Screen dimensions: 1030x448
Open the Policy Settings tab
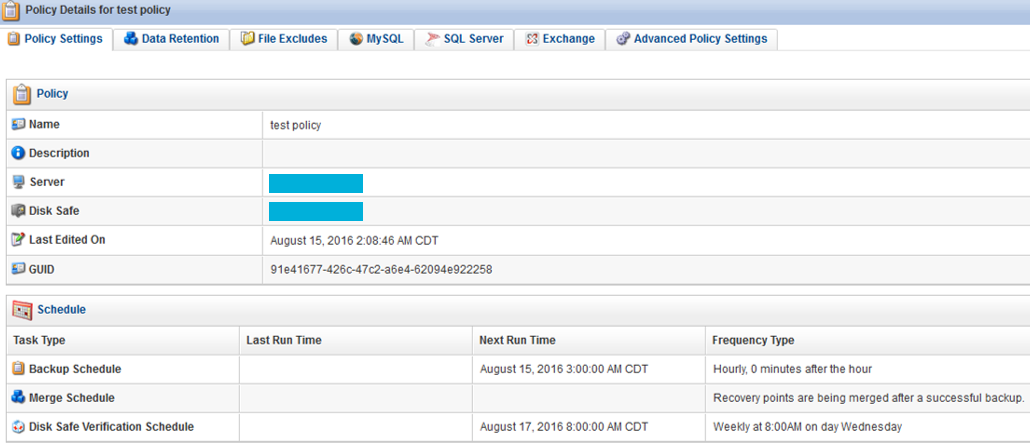pyautogui.click(x=57, y=39)
